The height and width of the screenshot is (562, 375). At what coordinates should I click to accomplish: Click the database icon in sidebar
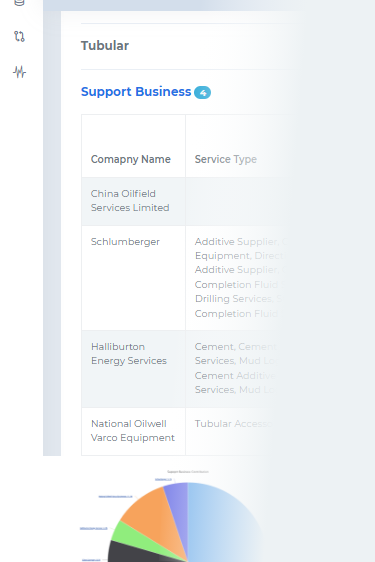pyautogui.click(x=19, y=3)
